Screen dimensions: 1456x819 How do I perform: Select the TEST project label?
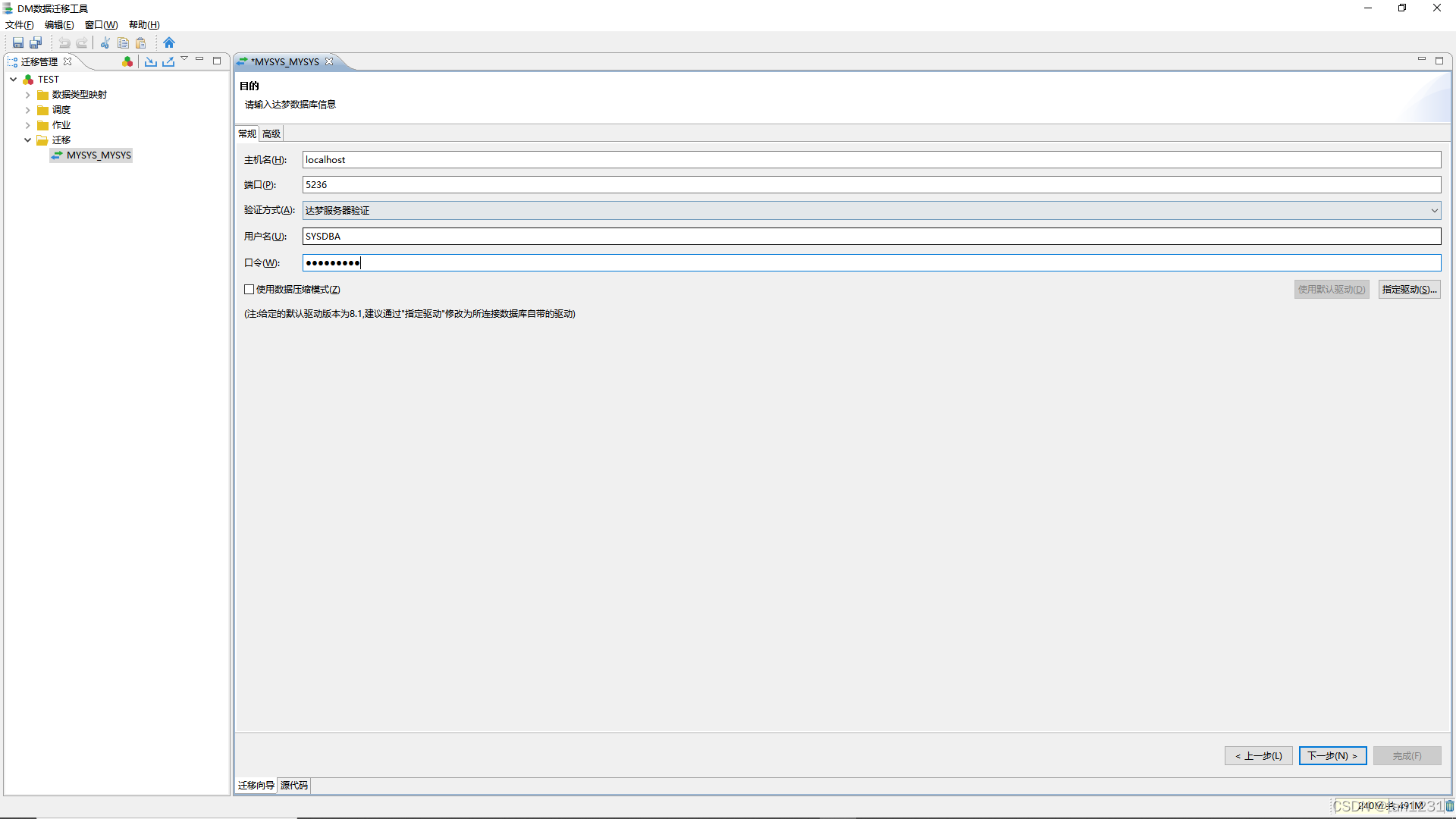click(49, 80)
